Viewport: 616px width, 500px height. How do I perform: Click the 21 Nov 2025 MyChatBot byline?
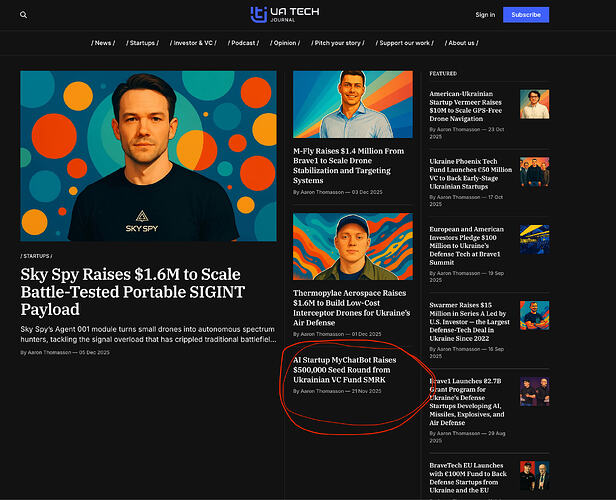(x=337, y=391)
